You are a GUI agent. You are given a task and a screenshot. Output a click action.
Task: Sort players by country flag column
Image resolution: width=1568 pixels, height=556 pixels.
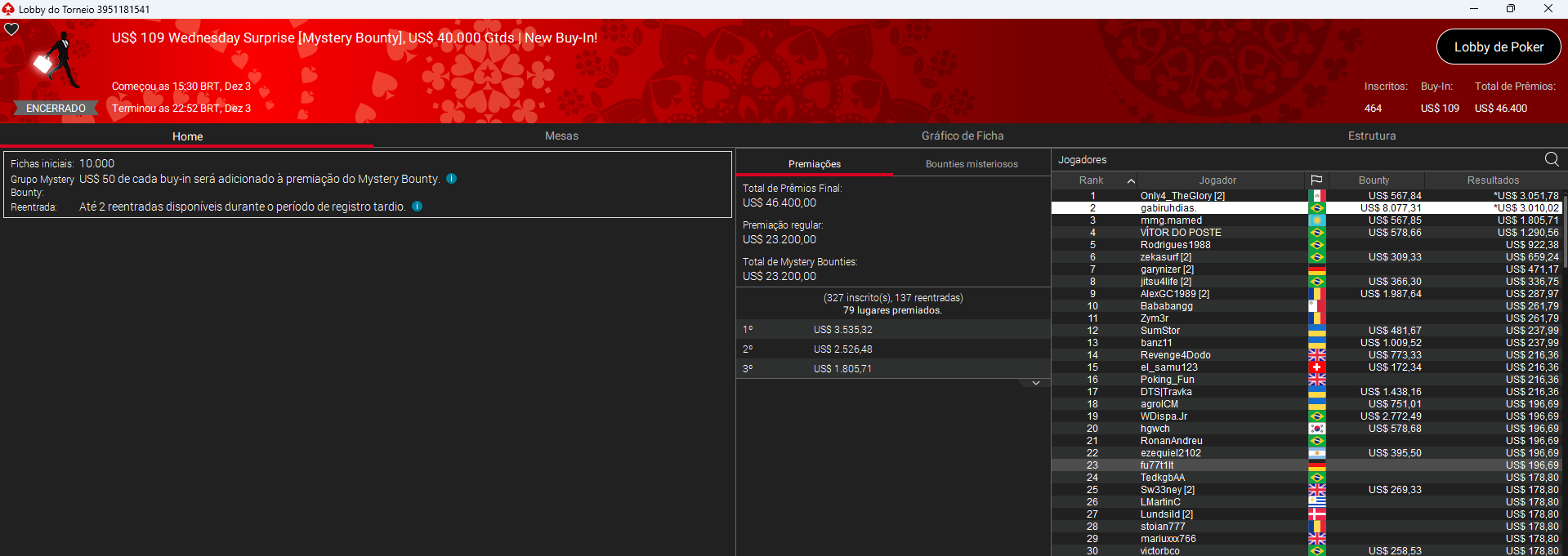pyautogui.click(x=1316, y=180)
